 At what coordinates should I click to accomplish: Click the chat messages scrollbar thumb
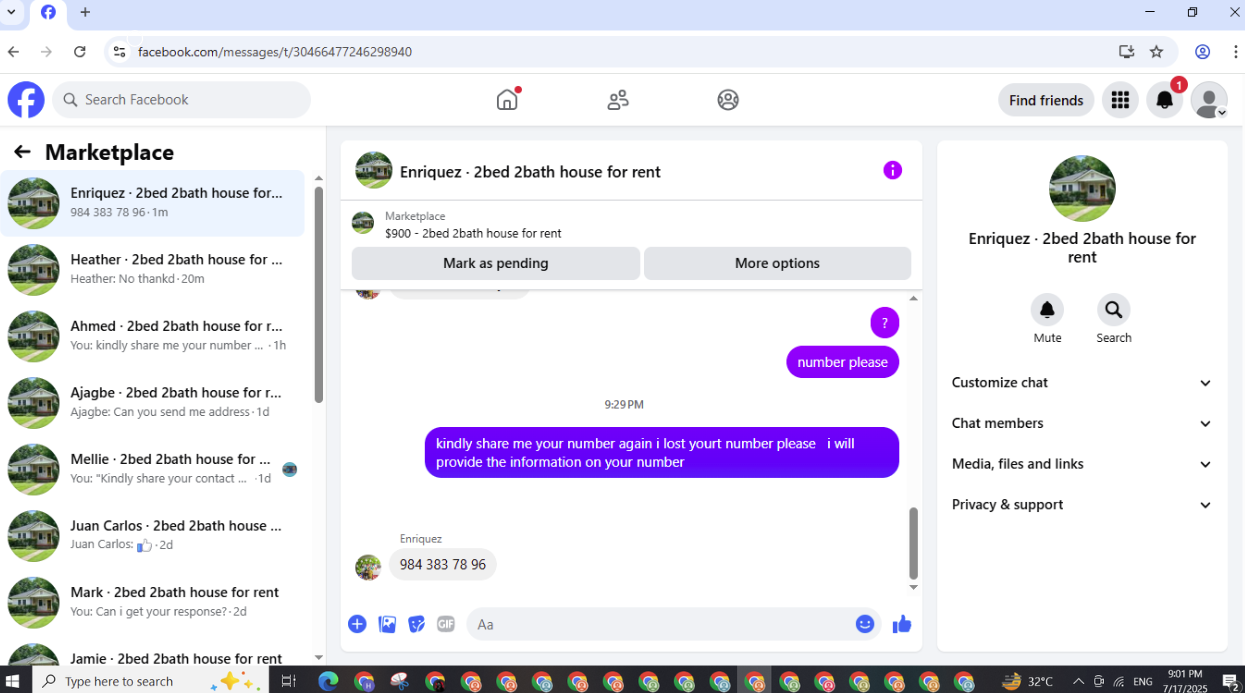[913, 543]
